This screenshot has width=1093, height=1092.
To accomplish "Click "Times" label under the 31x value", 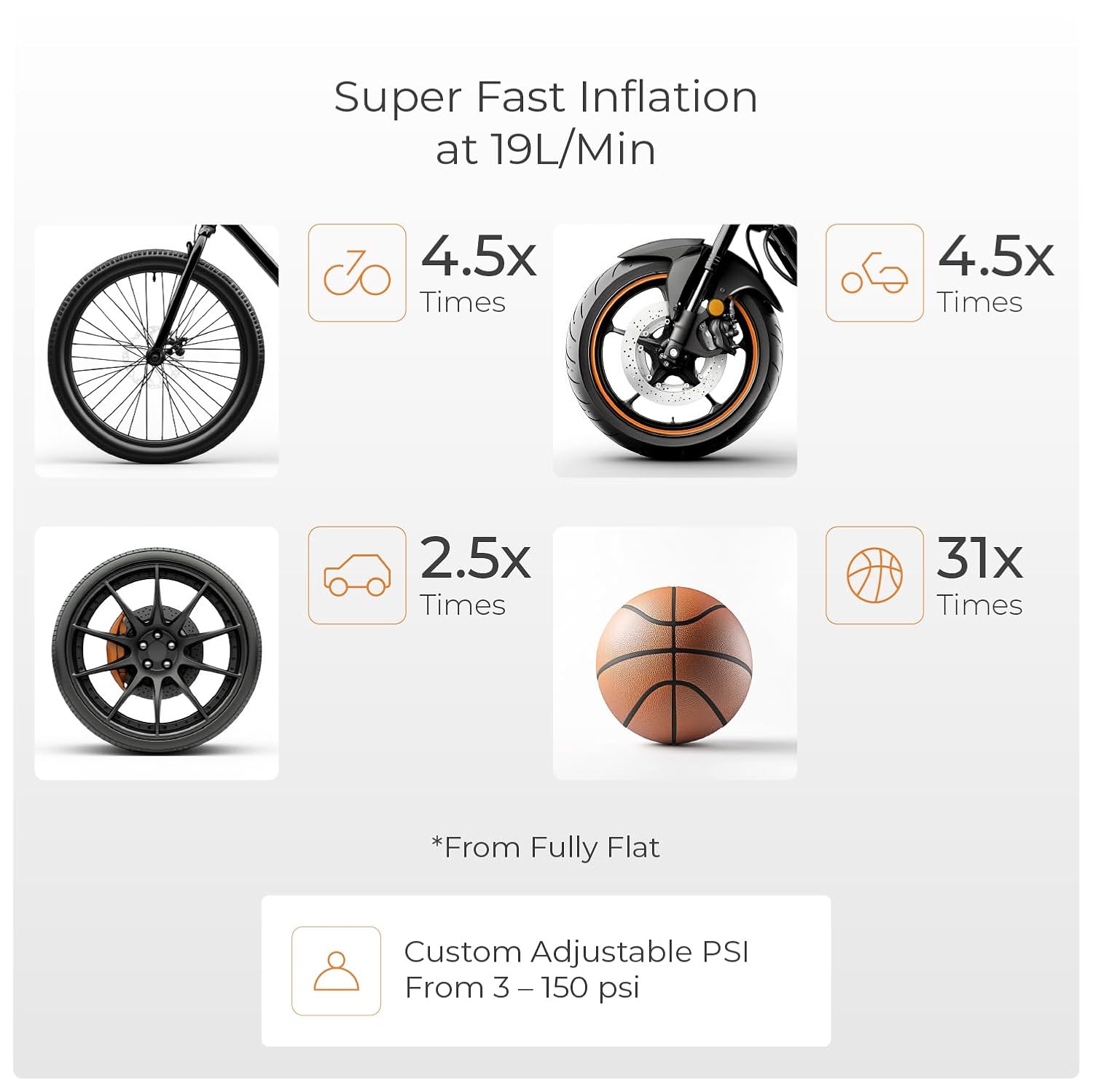I will click(x=980, y=605).
